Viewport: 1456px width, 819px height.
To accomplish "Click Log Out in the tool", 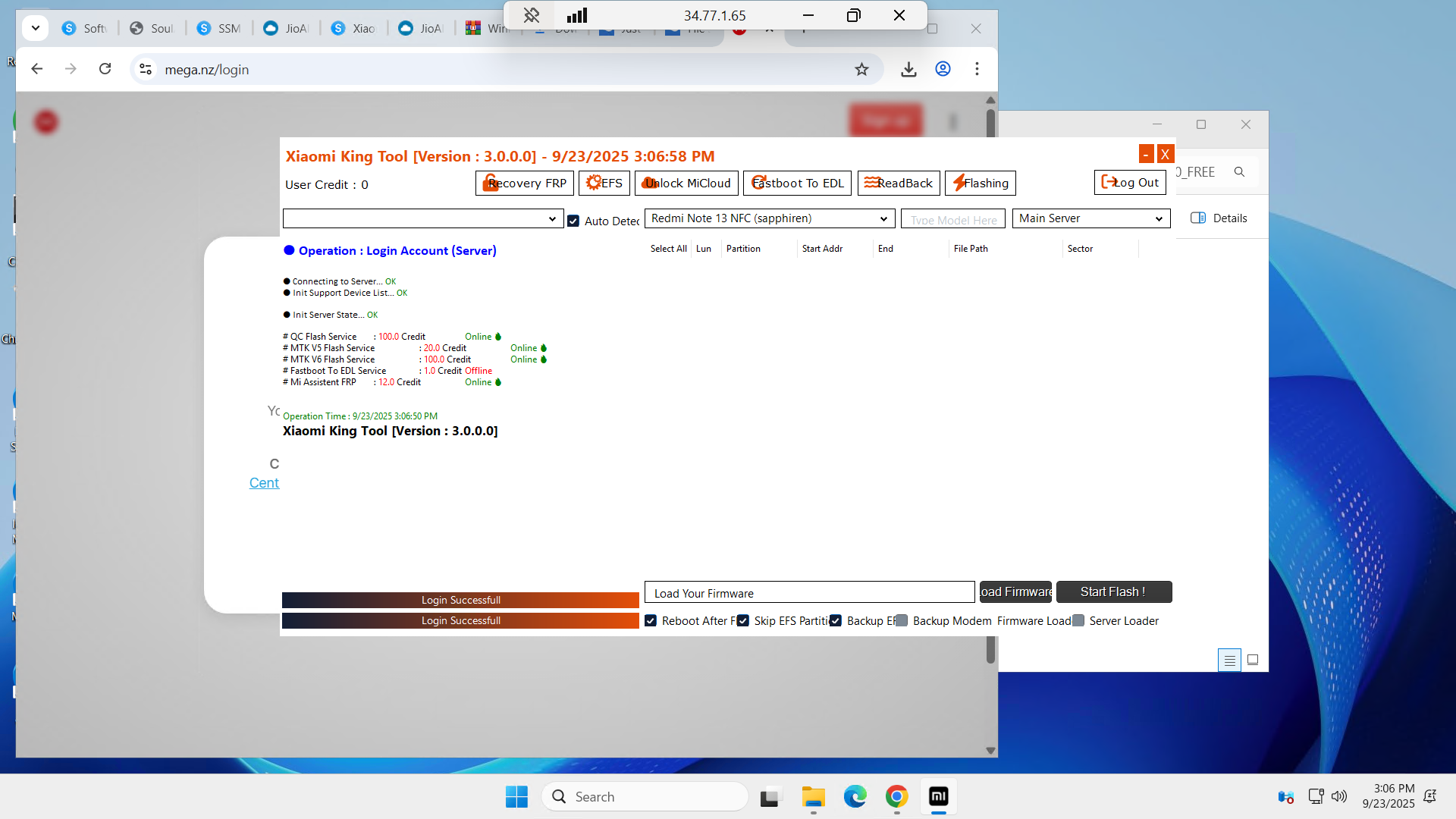I will [1130, 182].
